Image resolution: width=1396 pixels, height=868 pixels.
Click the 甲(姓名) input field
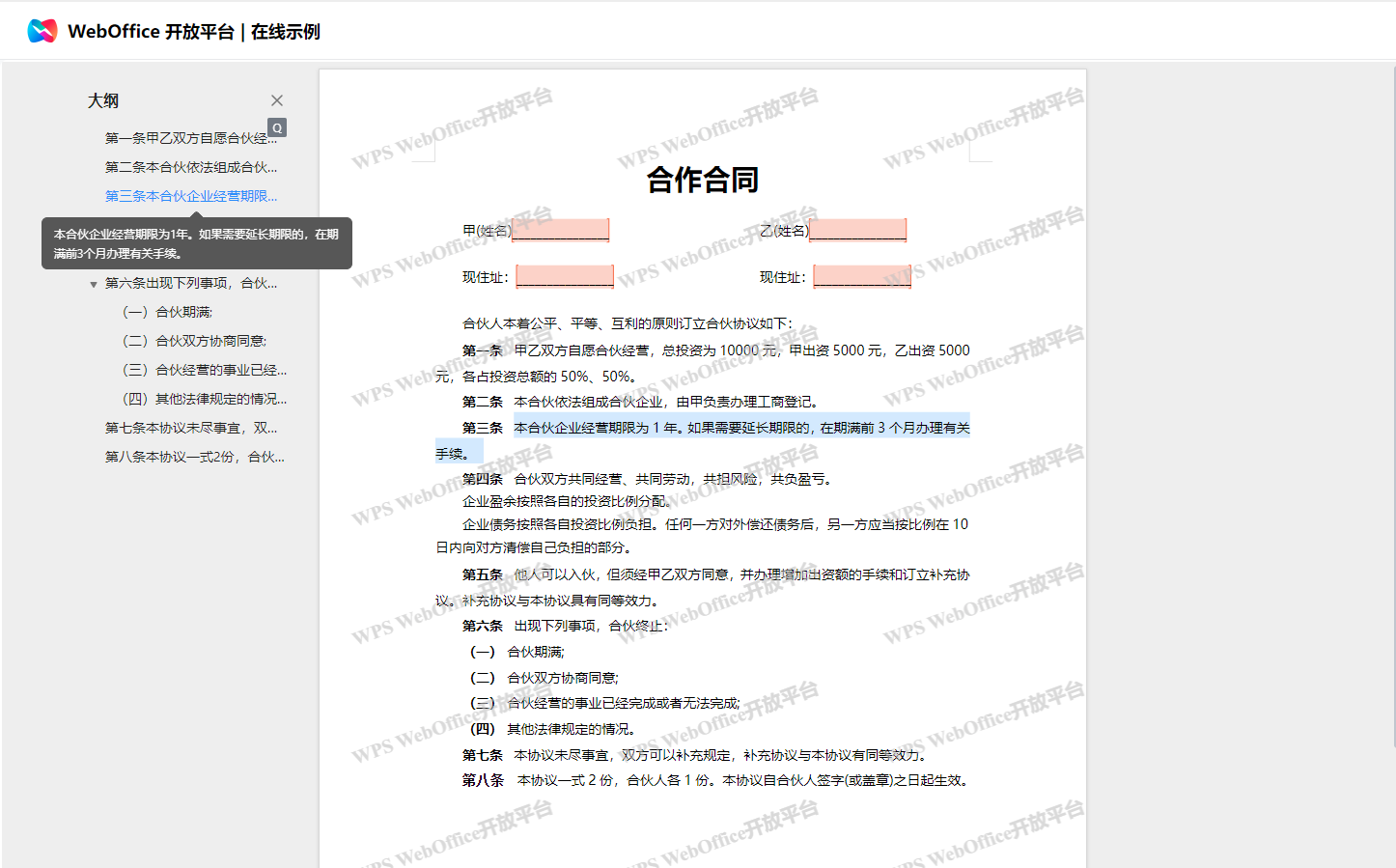click(561, 230)
